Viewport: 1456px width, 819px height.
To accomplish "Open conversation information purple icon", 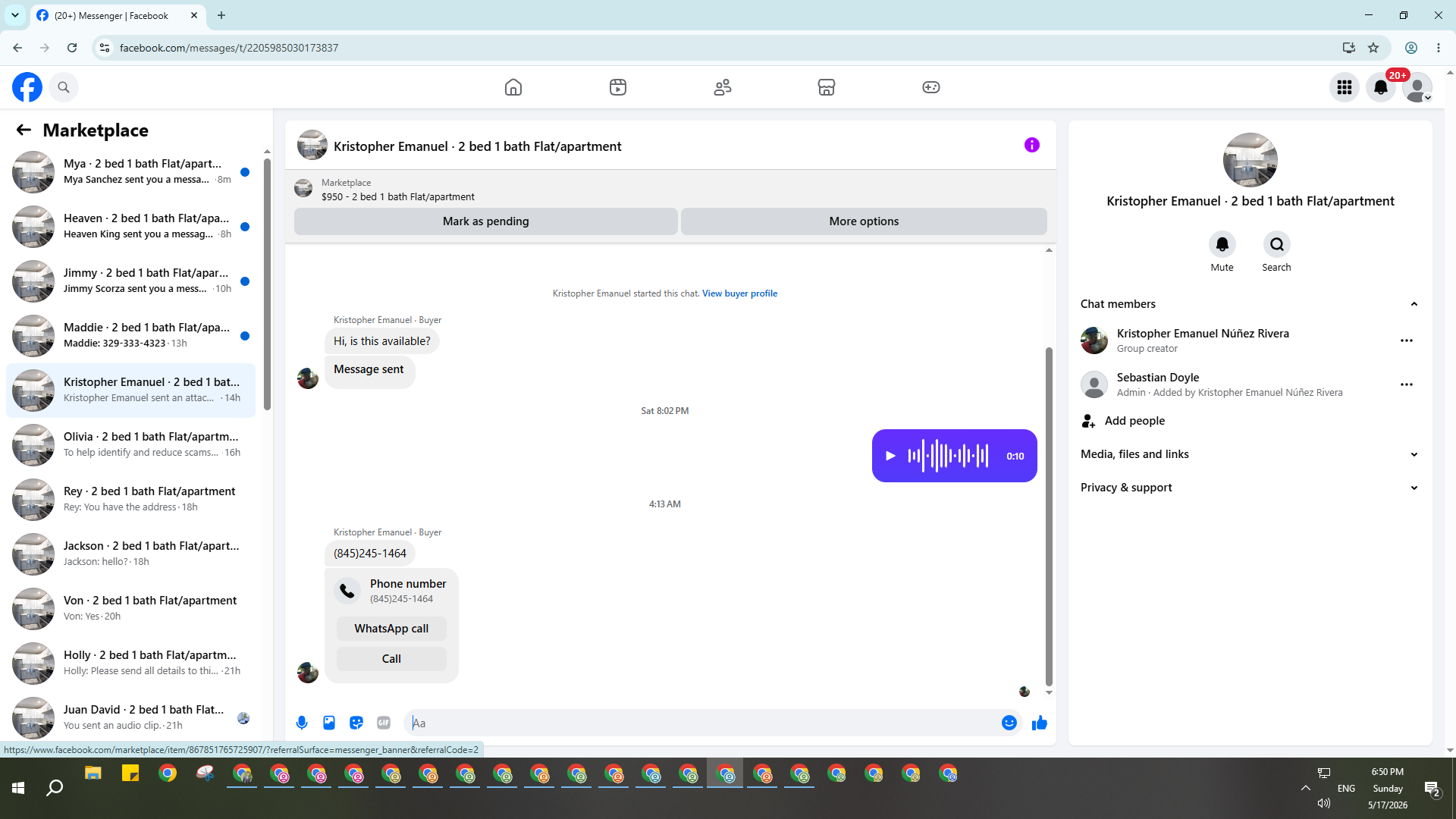I will click(1032, 145).
